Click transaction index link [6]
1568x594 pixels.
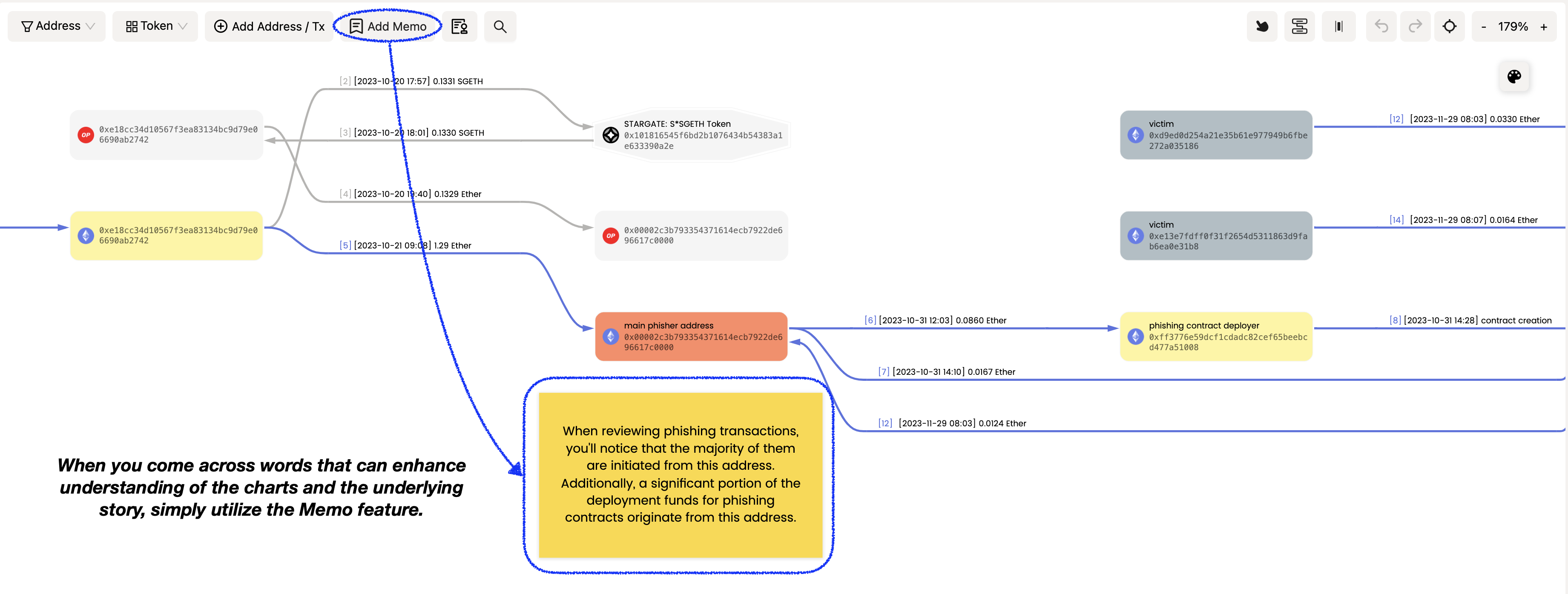coord(870,320)
